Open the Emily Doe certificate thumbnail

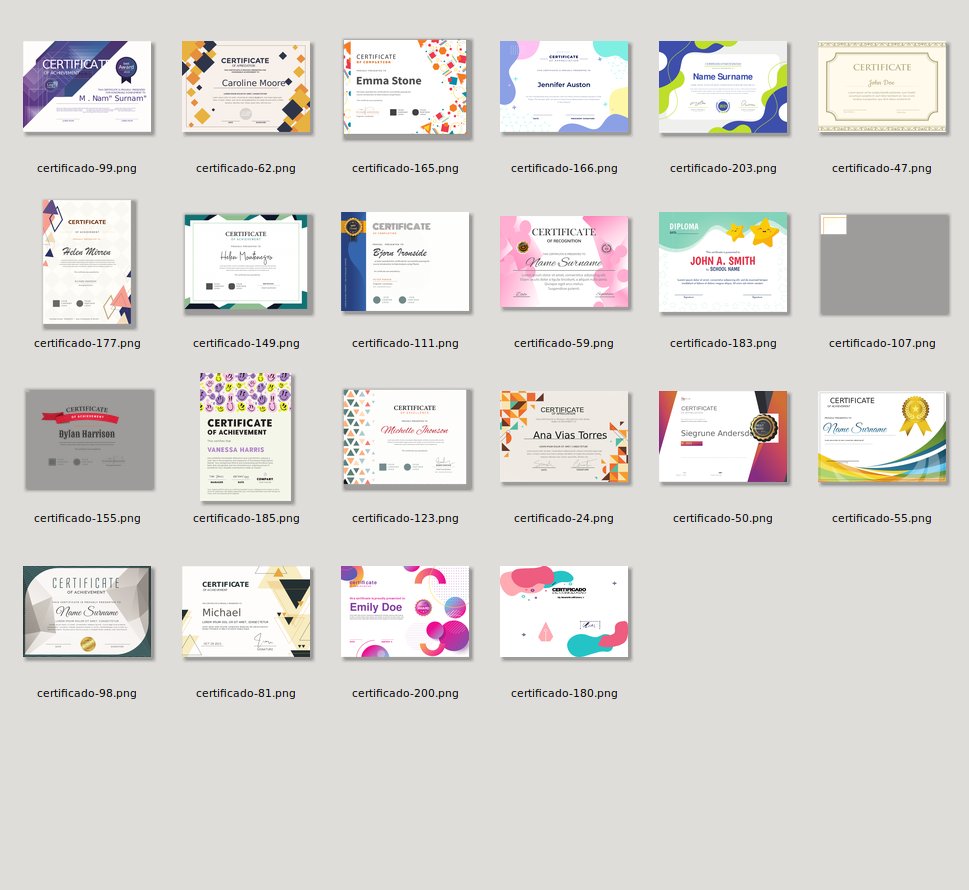pyautogui.click(x=405, y=612)
